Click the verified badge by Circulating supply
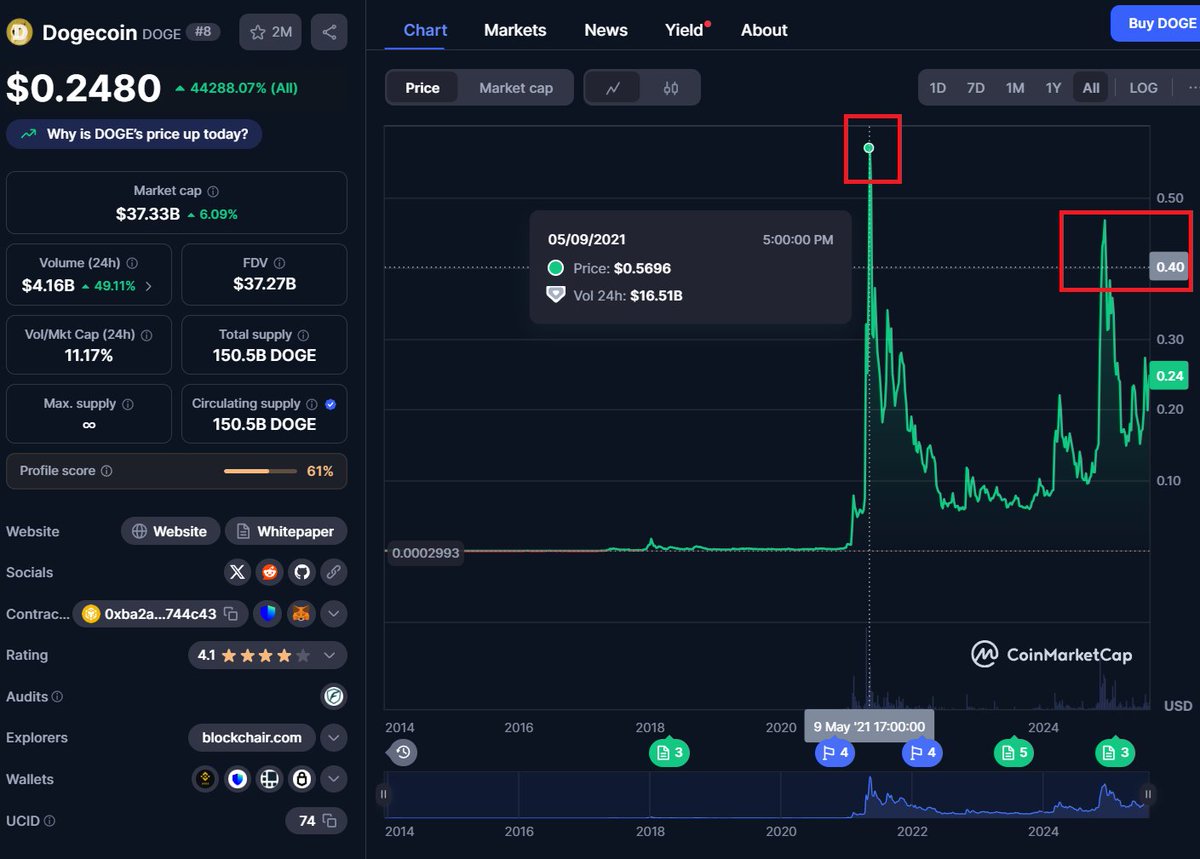The height and width of the screenshot is (859, 1200). 331,404
